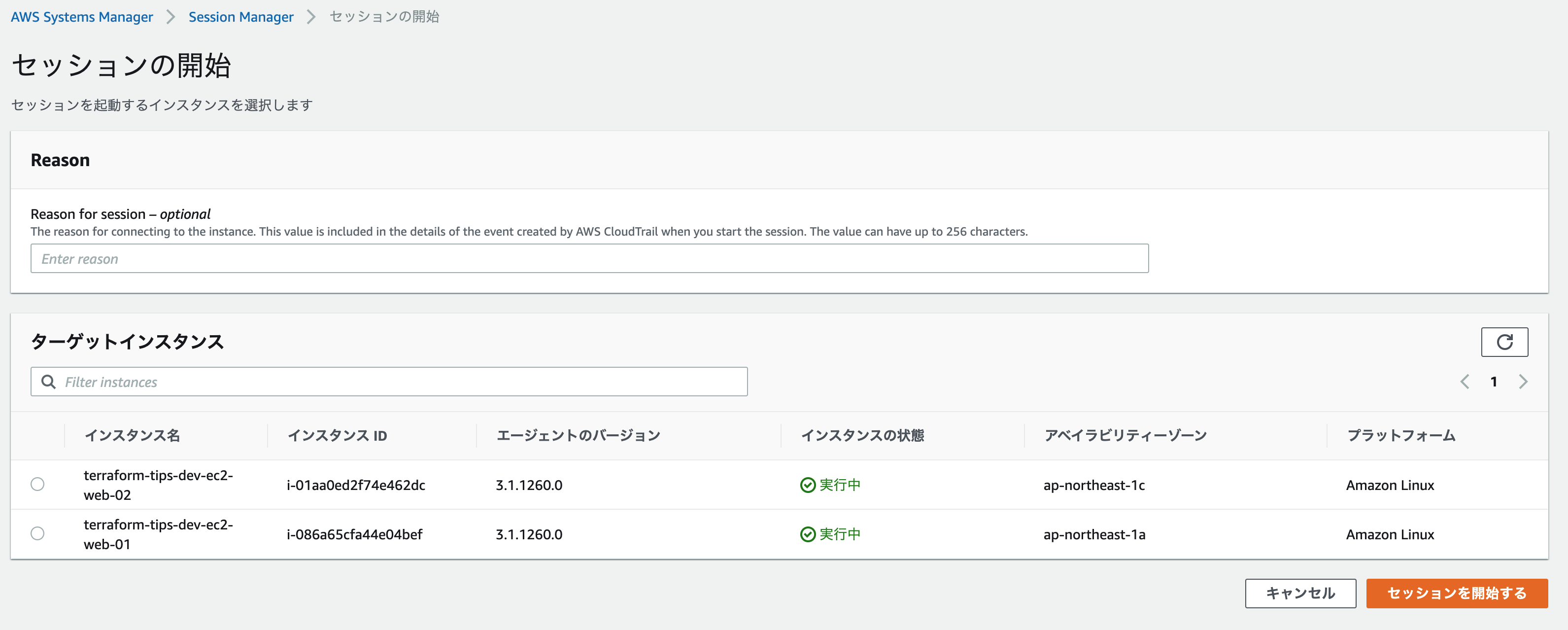Click the アベイラビリティーゾーン column header
Image resolution: width=1568 pixels, height=630 pixels.
tap(1125, 436)
